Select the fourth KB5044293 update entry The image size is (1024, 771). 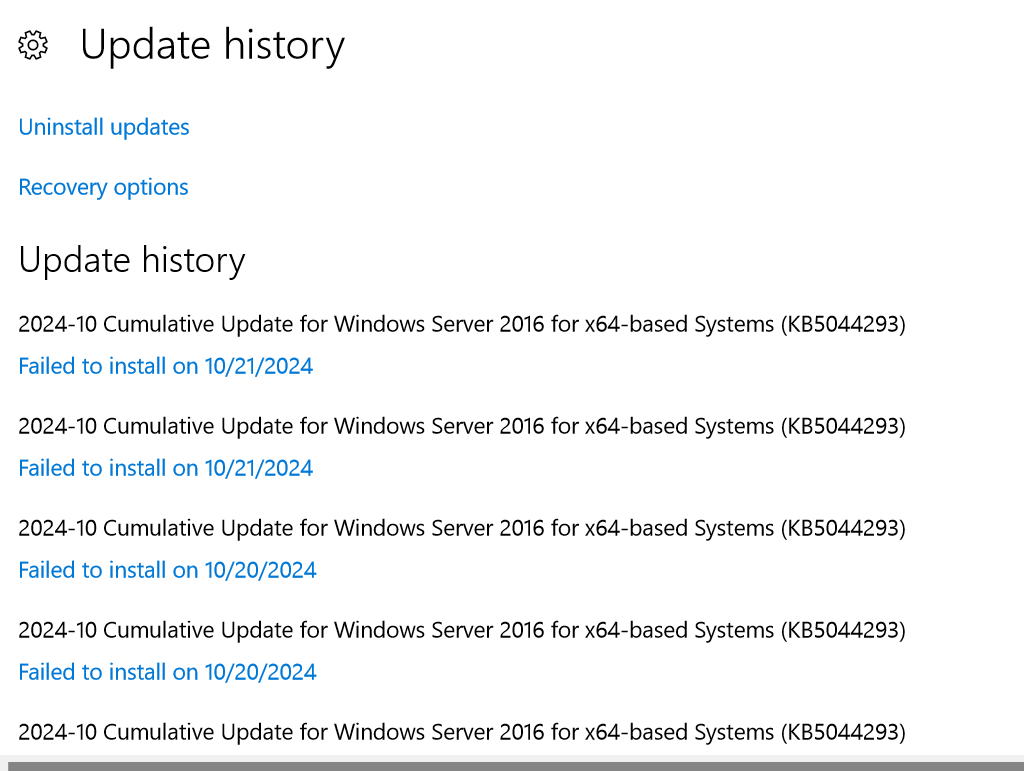tap(461, 630)
